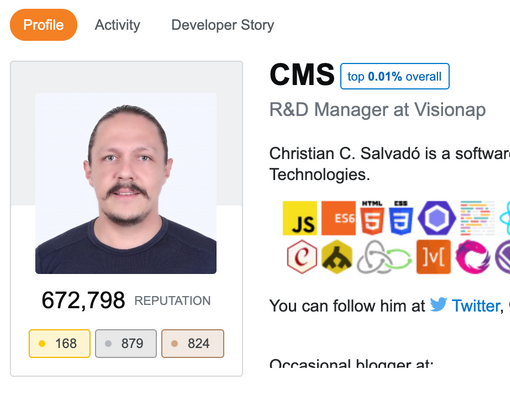510x400 pixels.
Task: Click the yellow hexagon Sequelize-style icon
Action: click(337, 257)
